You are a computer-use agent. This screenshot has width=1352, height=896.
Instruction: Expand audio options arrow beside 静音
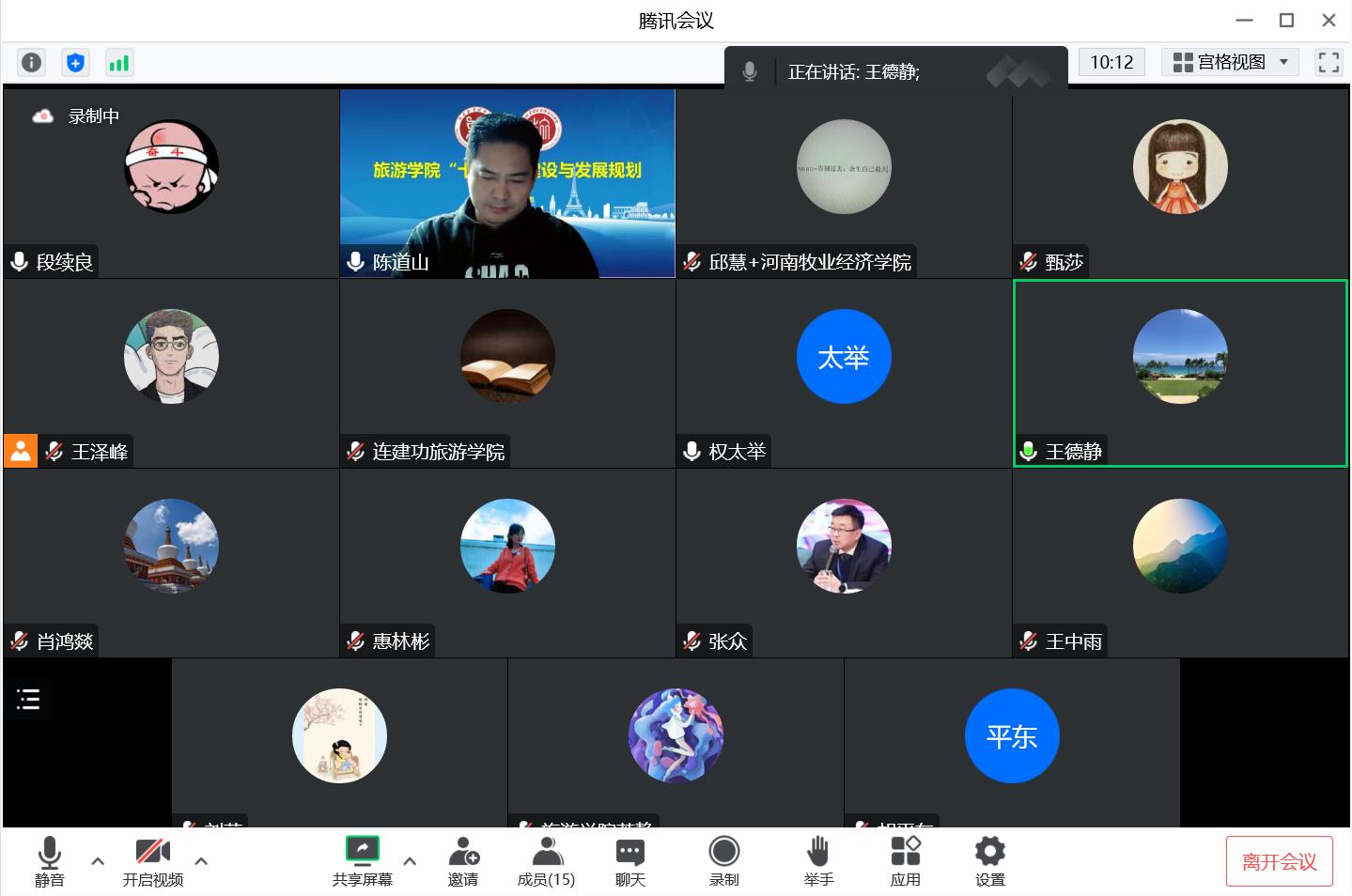point(98,860)
